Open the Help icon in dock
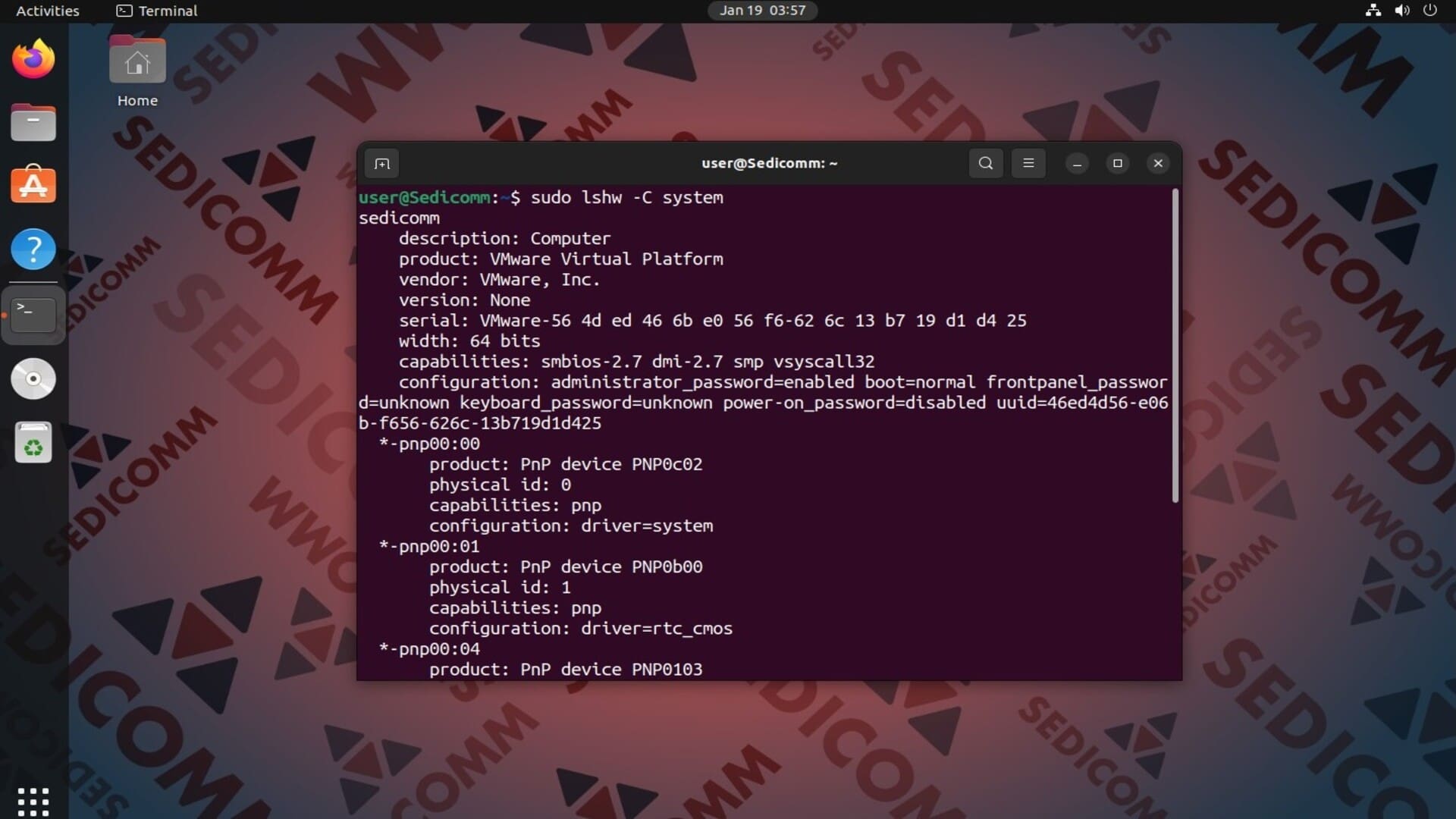Viewport: 1456px width, 819px height. click(x=33, y=249)
